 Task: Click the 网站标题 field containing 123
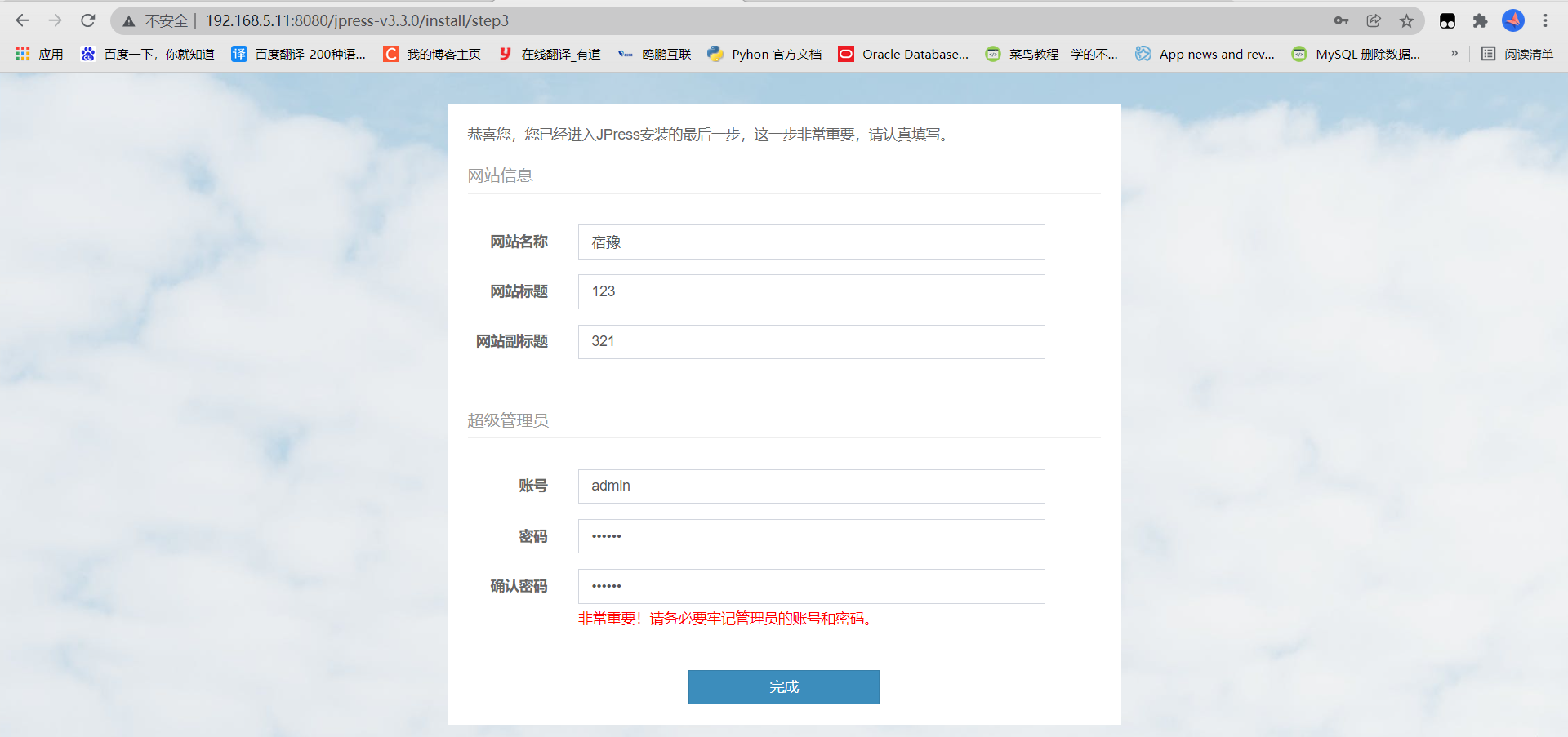pos(811,291)
